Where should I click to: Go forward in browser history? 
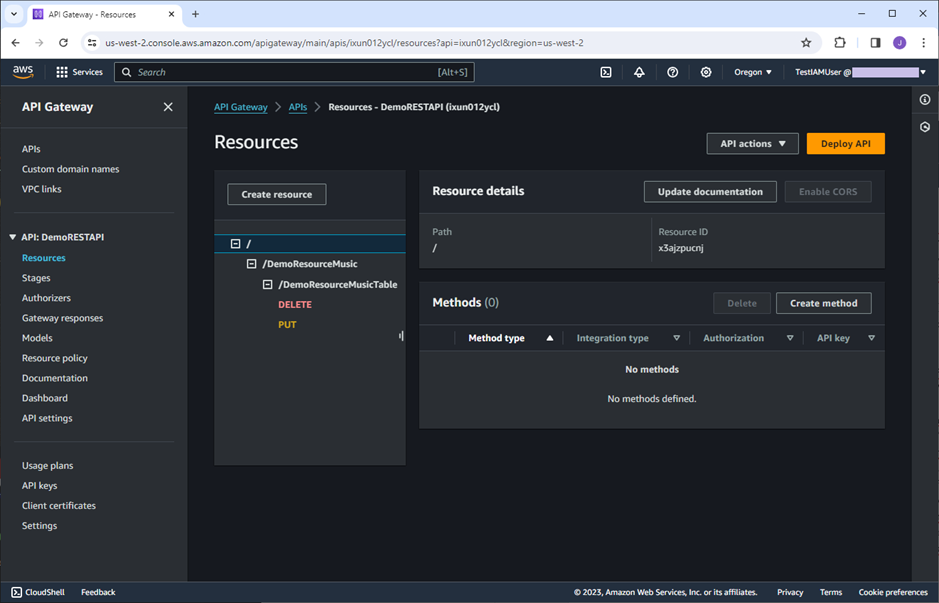click(40, 43)
